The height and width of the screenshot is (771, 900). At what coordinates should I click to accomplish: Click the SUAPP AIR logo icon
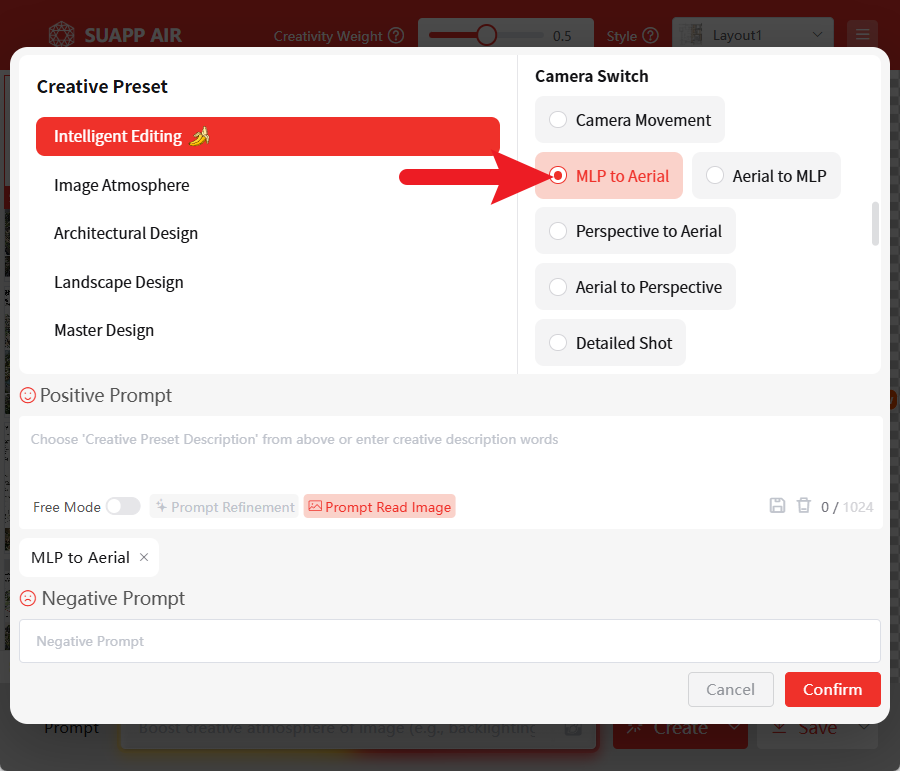click(x=62, y=35)
